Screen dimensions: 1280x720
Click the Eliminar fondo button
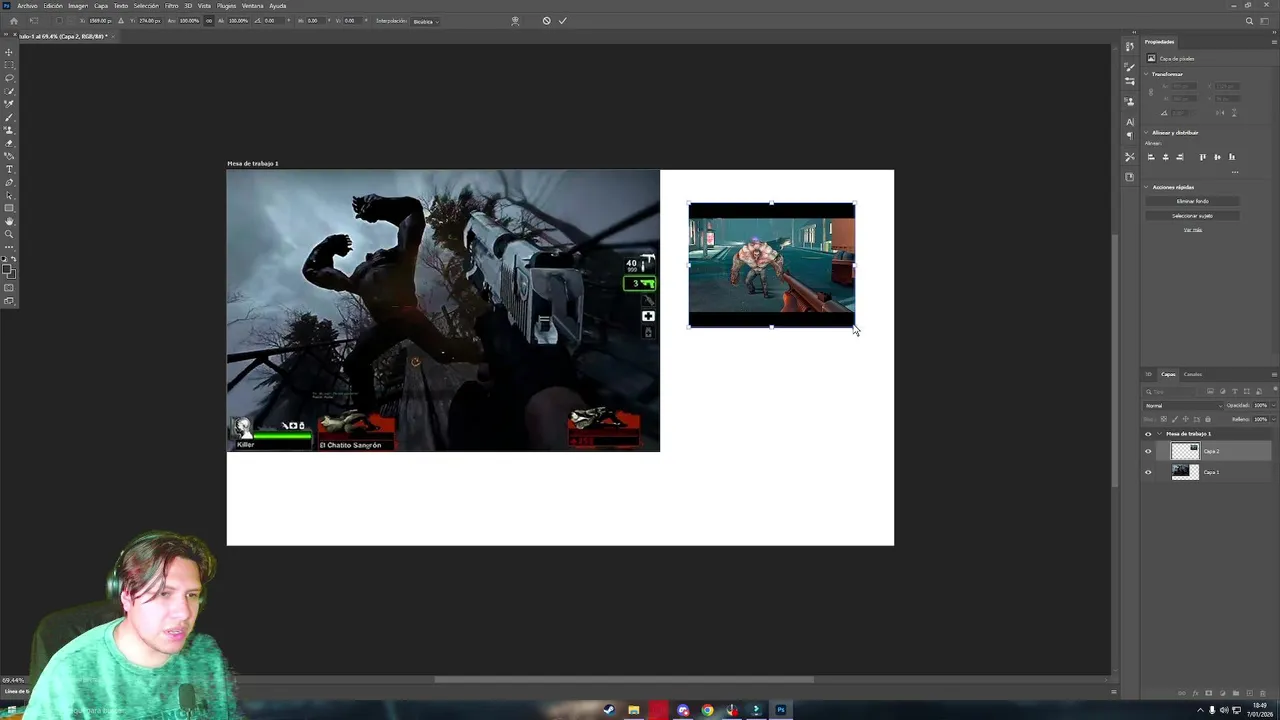tap(1192, 201)
